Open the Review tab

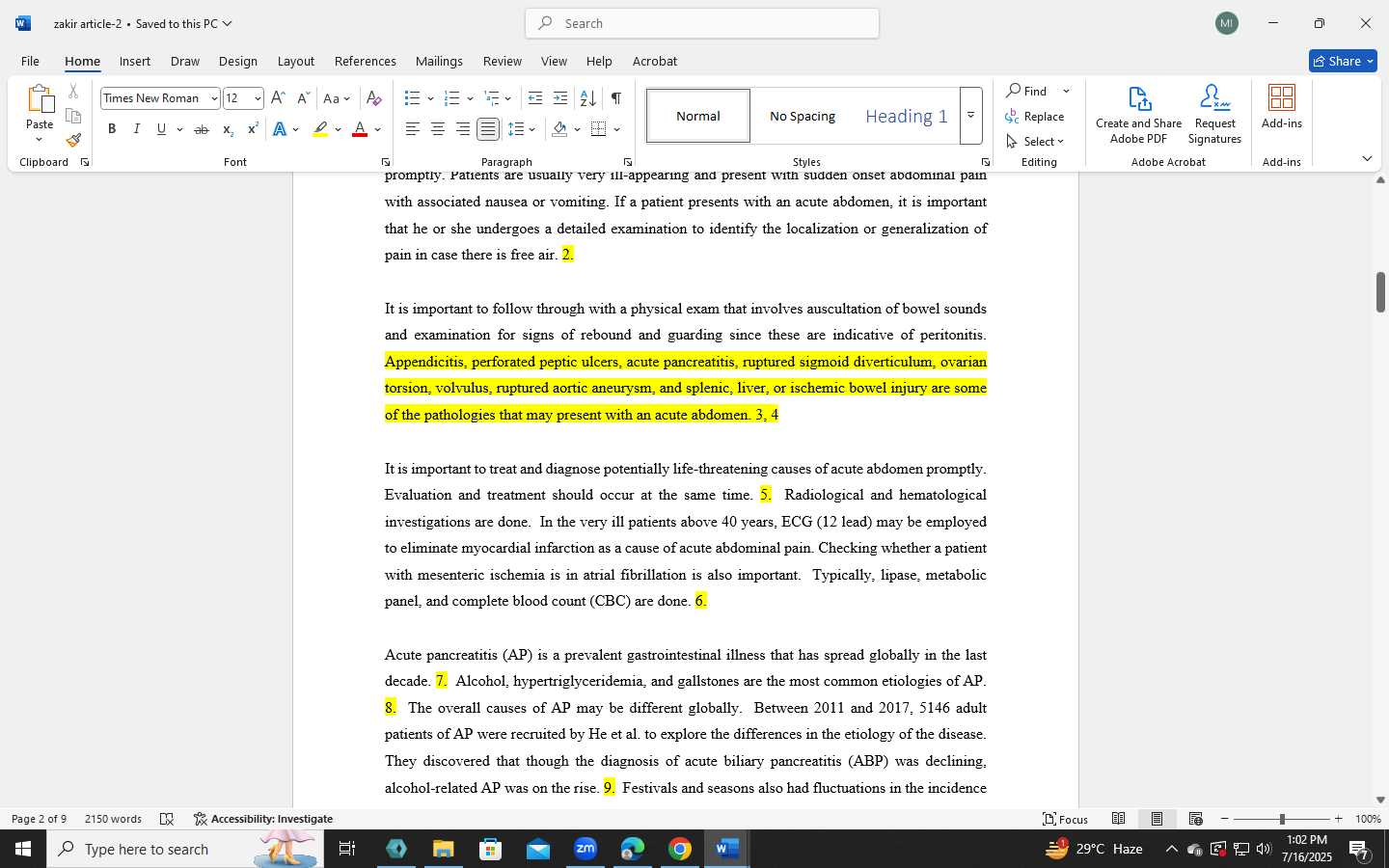pyautogui.click(x=503, y=61)
